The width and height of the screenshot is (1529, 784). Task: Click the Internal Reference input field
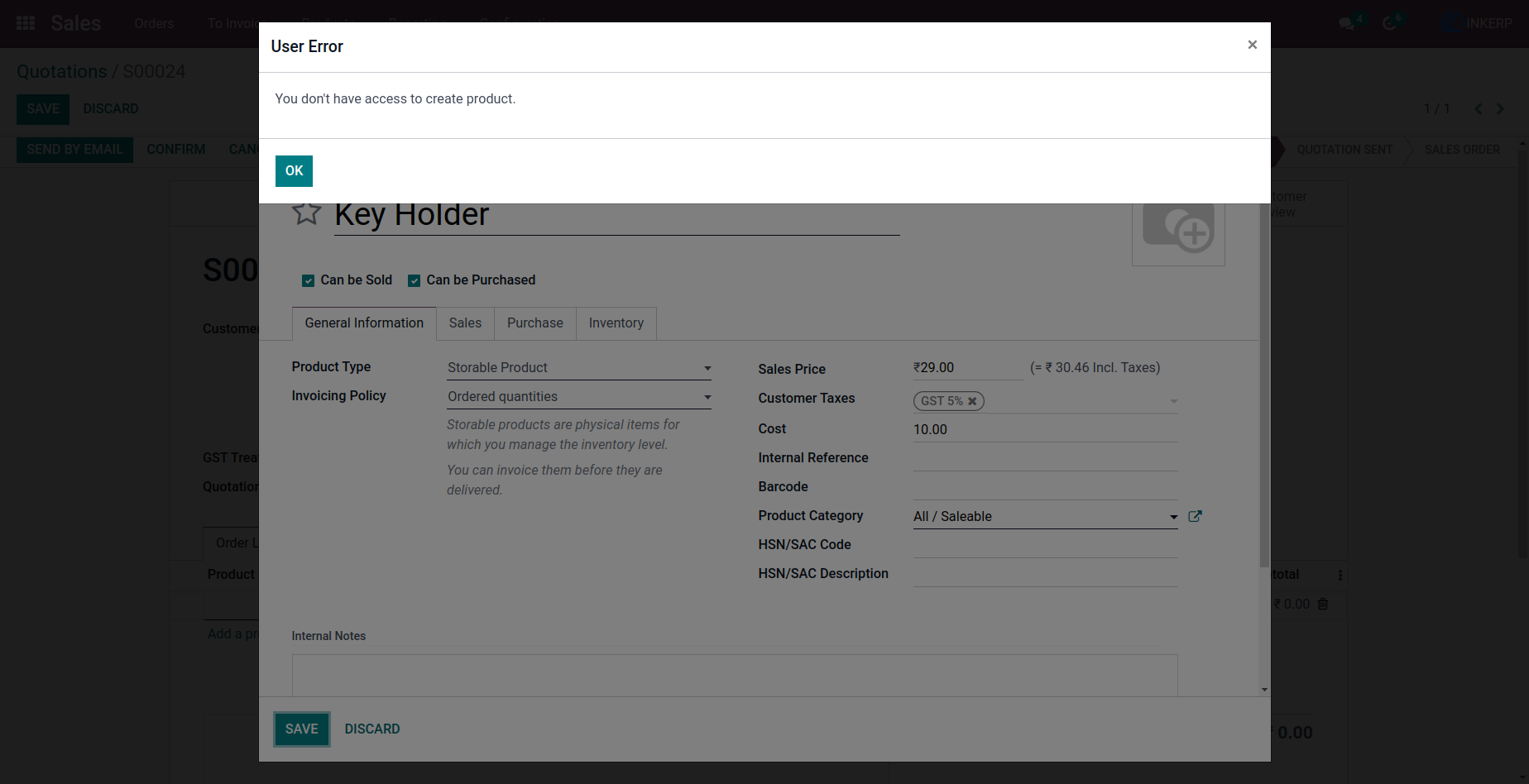(1045, 458)
